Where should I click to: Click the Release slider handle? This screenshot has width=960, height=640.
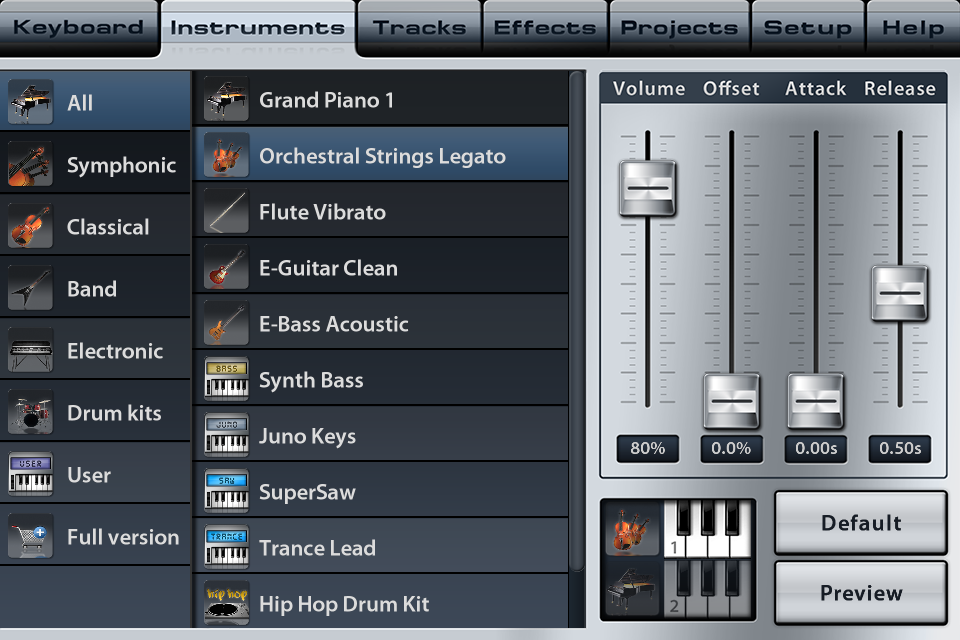tap(899, 293)
